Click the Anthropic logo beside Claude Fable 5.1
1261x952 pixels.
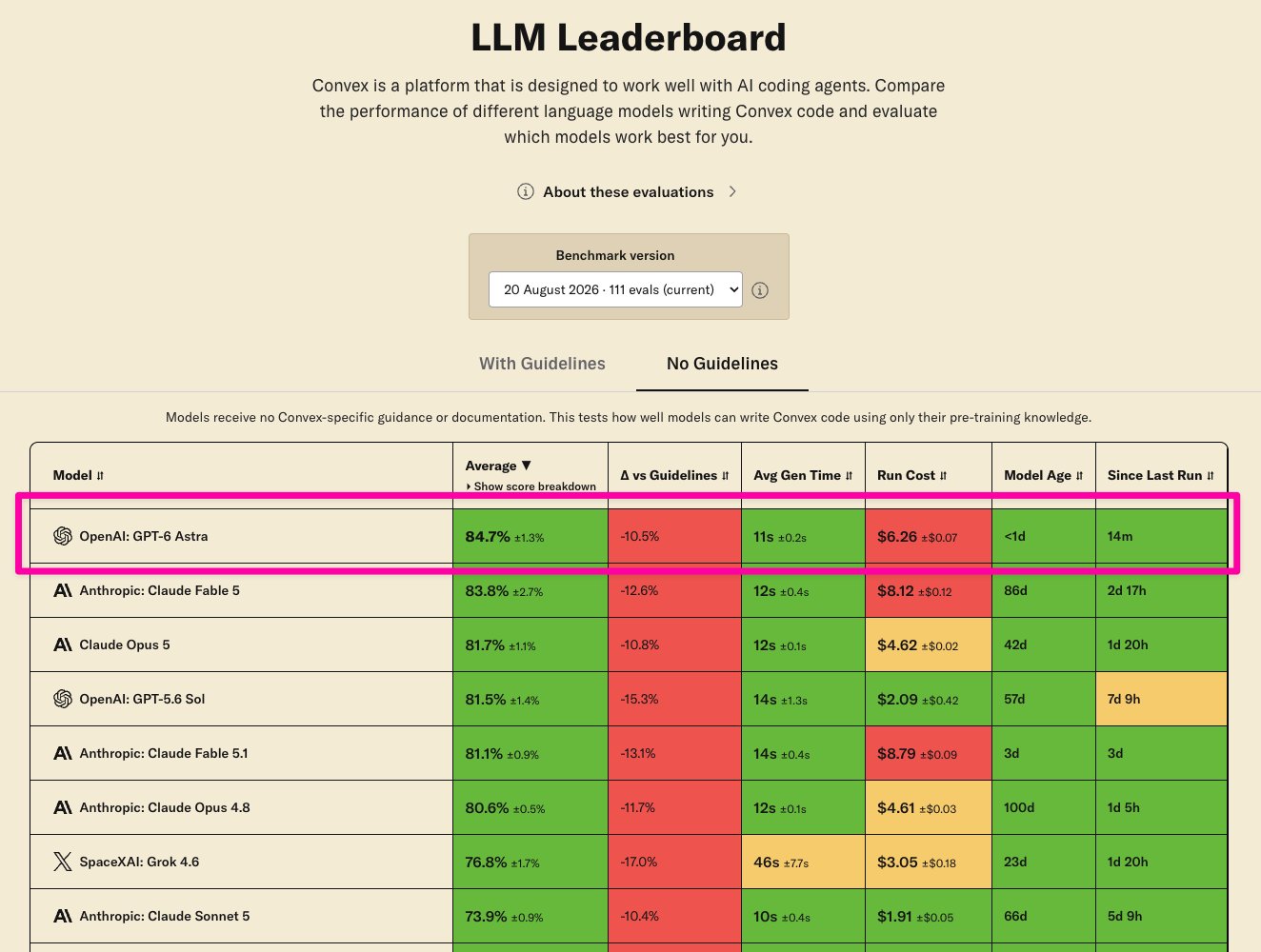(x=63, y=753)
